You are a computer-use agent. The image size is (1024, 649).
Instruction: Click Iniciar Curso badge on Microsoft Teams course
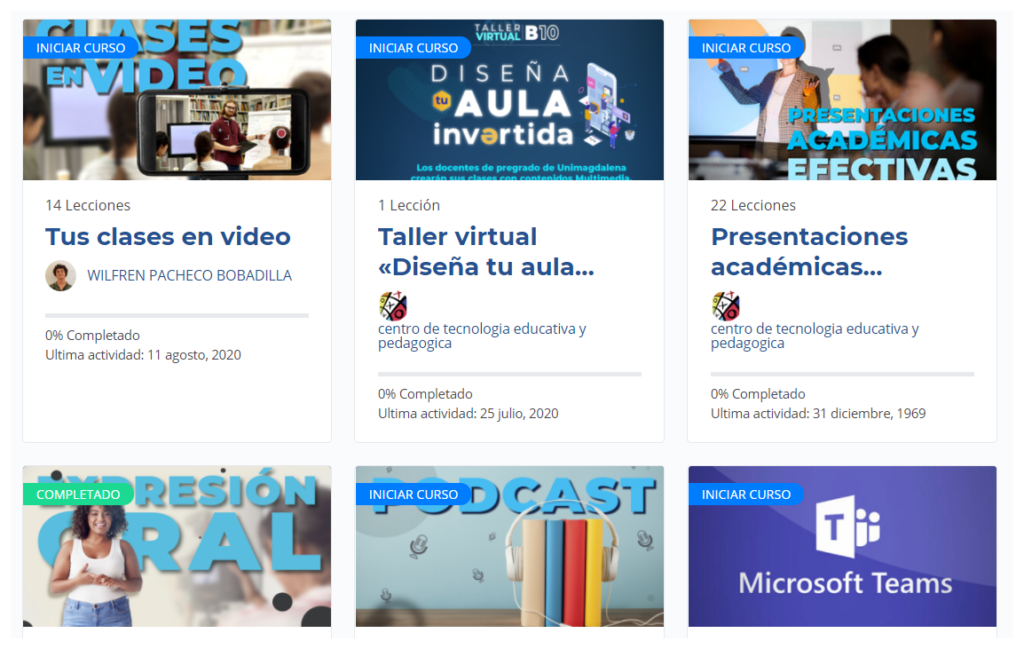click(746, 494)
